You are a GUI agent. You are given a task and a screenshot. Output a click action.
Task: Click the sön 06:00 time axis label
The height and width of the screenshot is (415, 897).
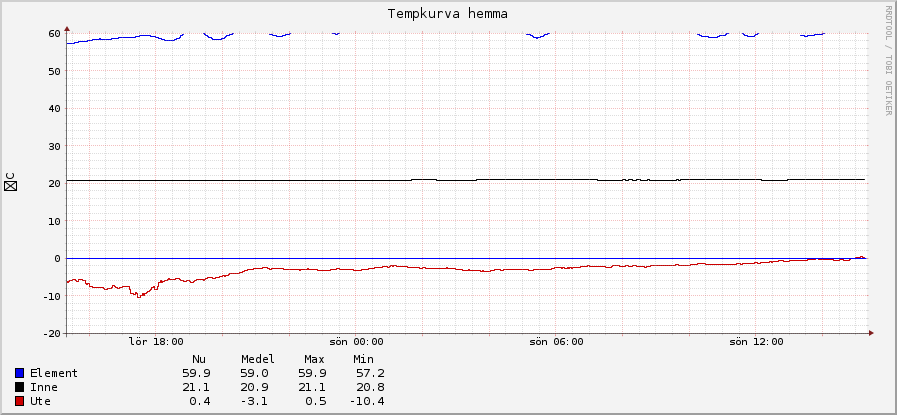556,342
